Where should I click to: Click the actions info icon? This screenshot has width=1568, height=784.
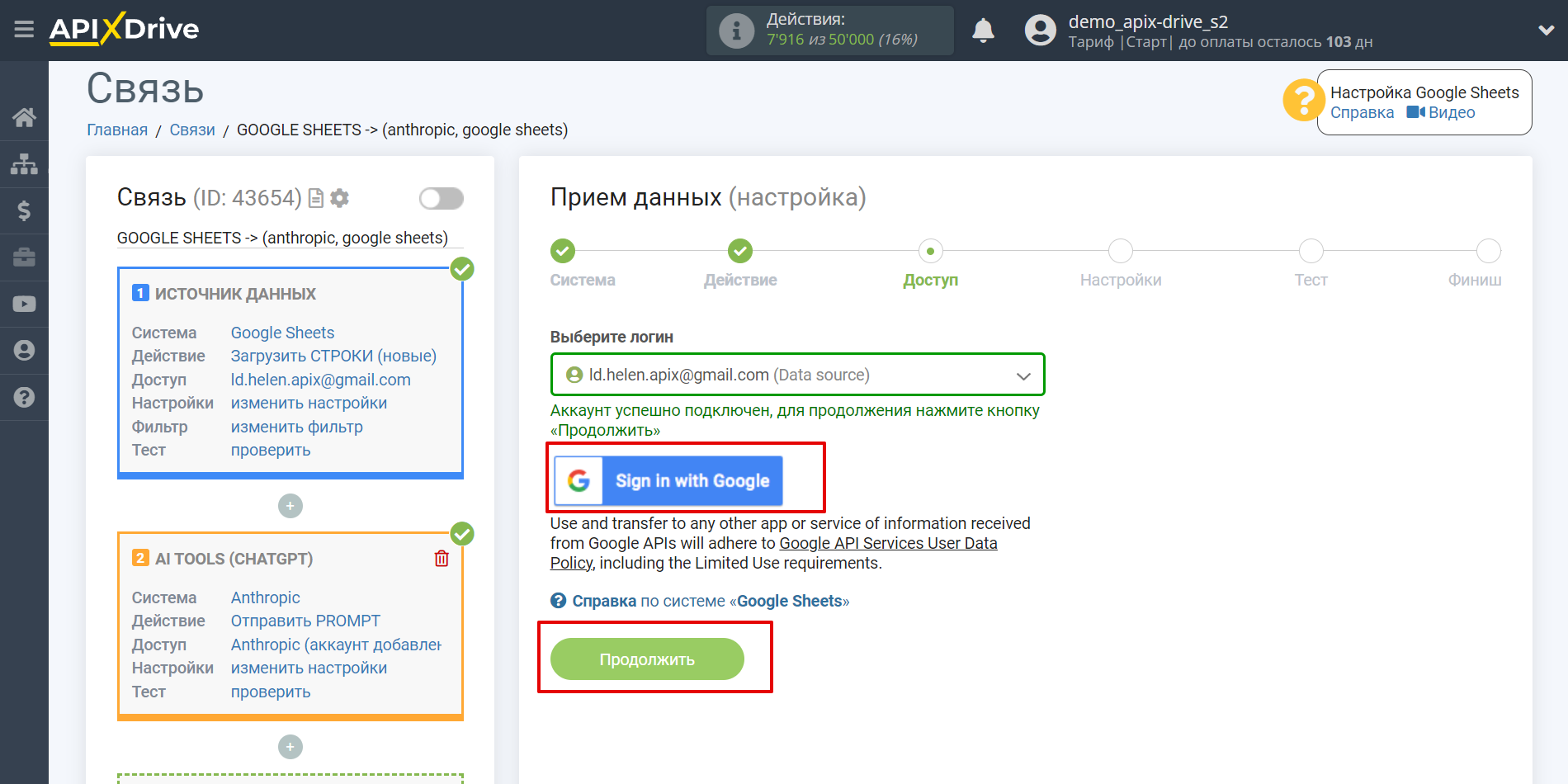pyautogui.click(x=736, y=31)
